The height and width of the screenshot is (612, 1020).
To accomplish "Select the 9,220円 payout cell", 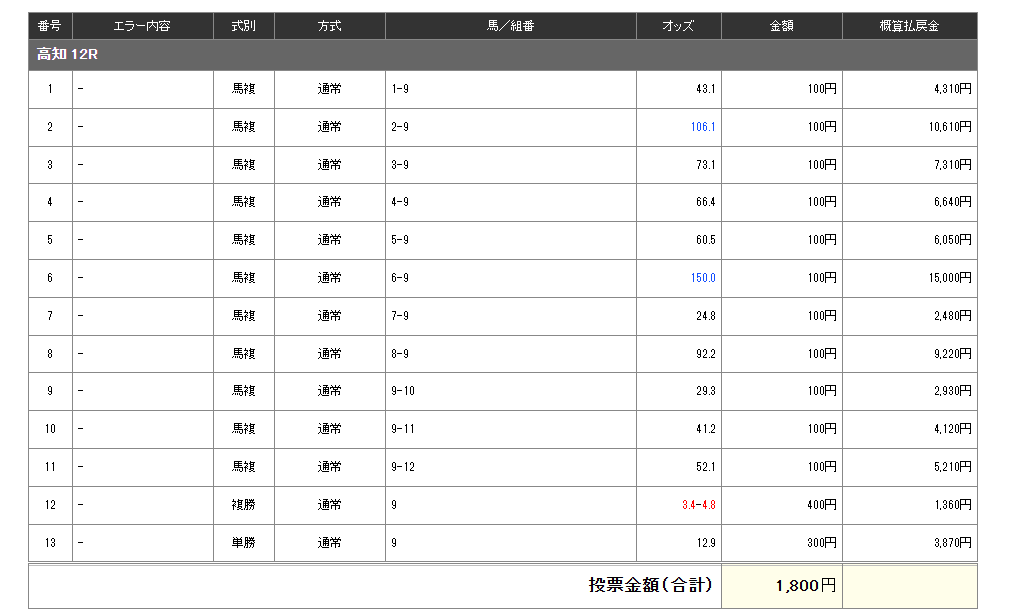I will pos(909,354).
